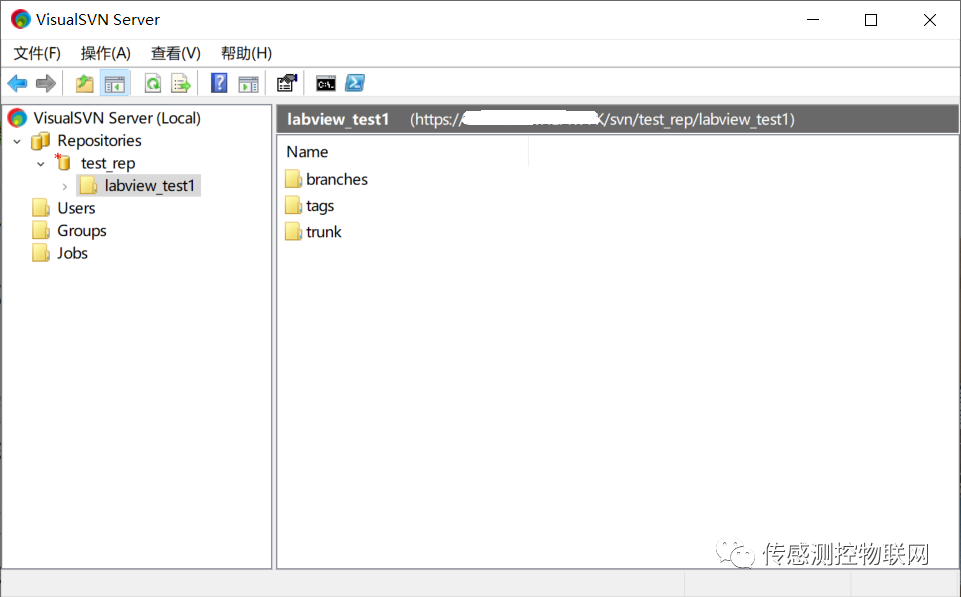Select the Groups node

(x=82, y=230)
